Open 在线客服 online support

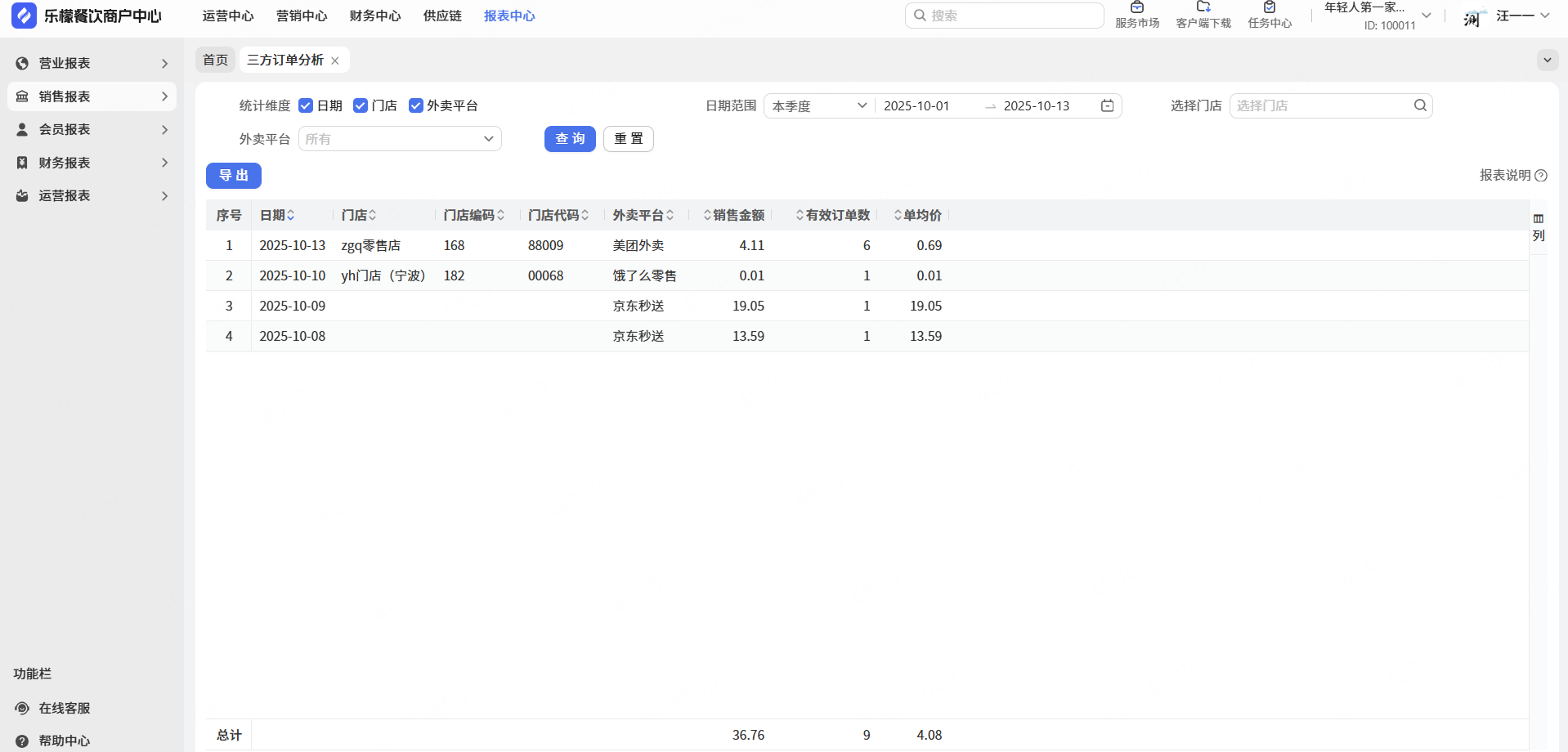(x=64, y=708)
